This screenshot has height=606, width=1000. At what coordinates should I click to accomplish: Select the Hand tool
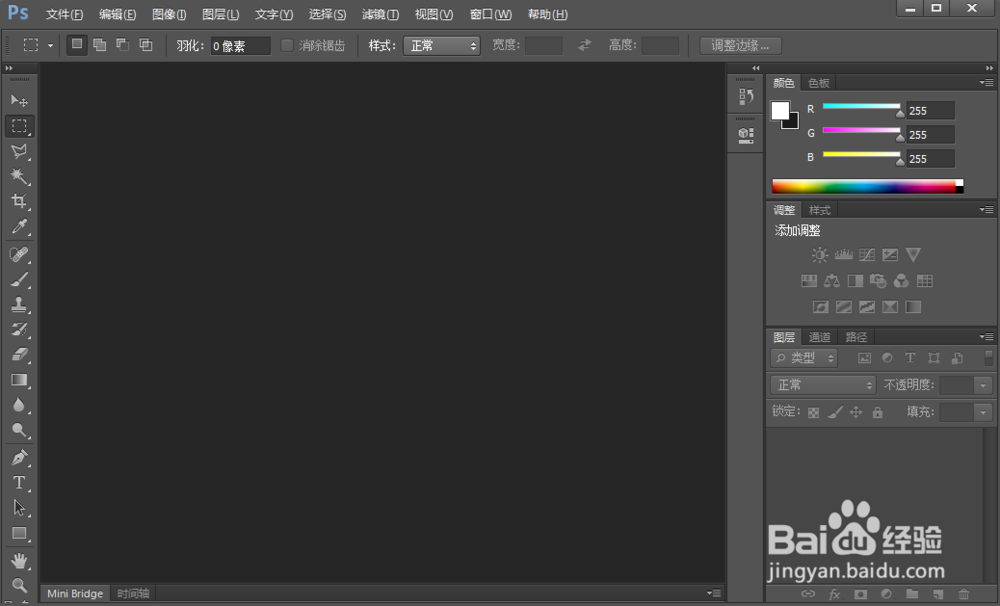19,561
